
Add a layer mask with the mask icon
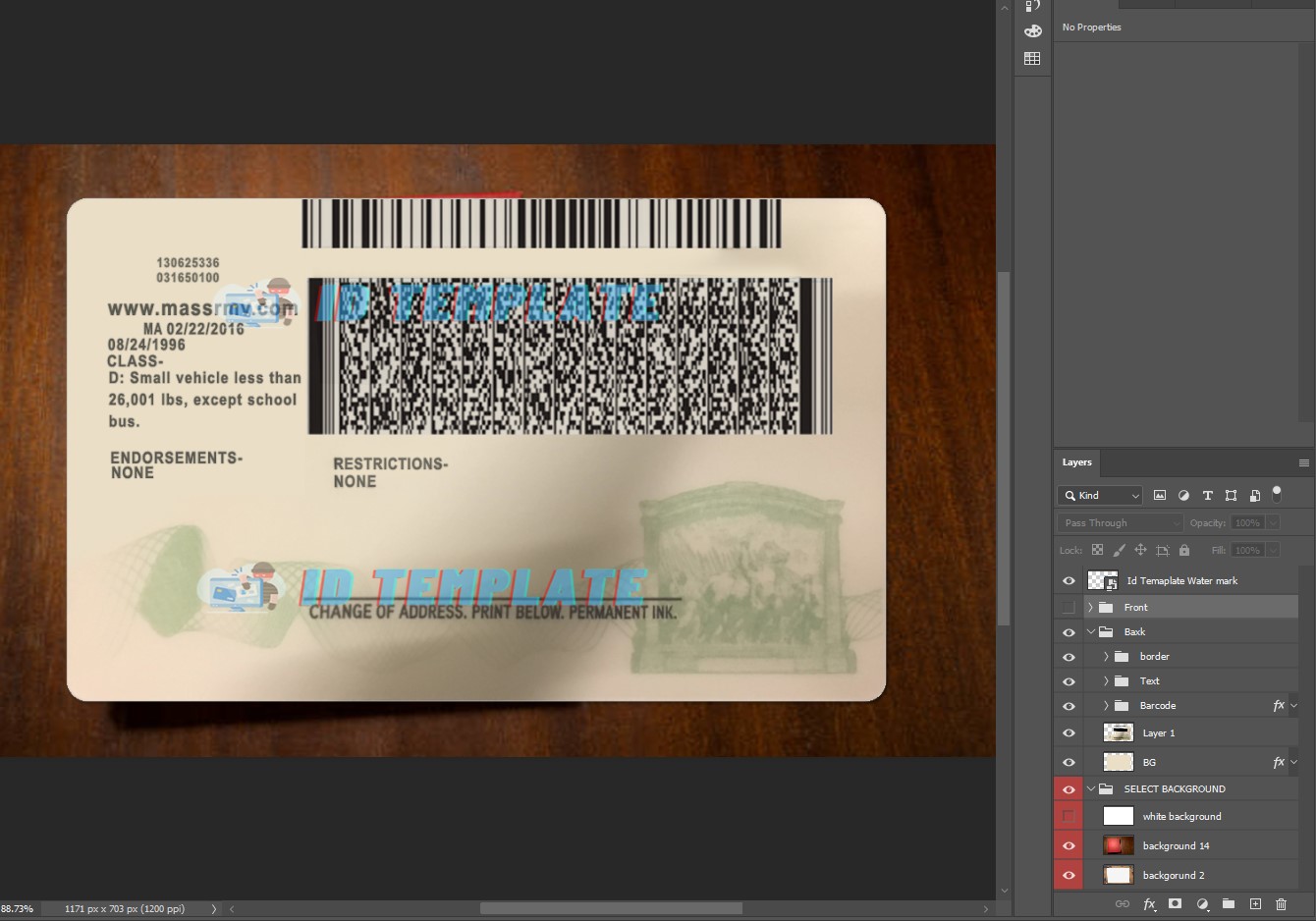click(1176, 903)
